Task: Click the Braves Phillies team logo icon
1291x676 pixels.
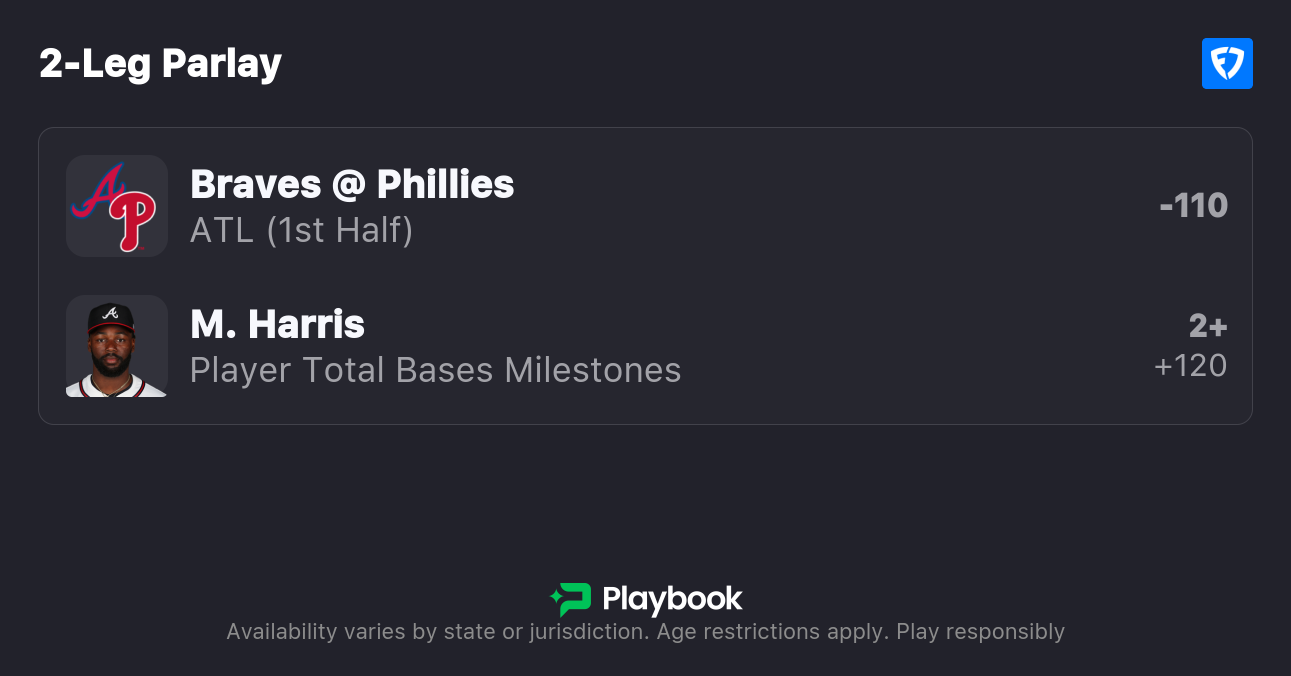Action: coord(116,206)
